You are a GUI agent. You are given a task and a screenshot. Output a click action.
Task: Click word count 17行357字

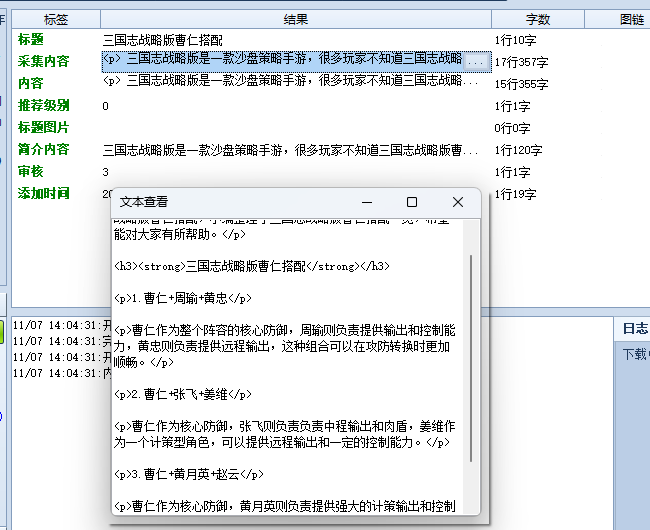pyautogui.click(x=521, y=62)
